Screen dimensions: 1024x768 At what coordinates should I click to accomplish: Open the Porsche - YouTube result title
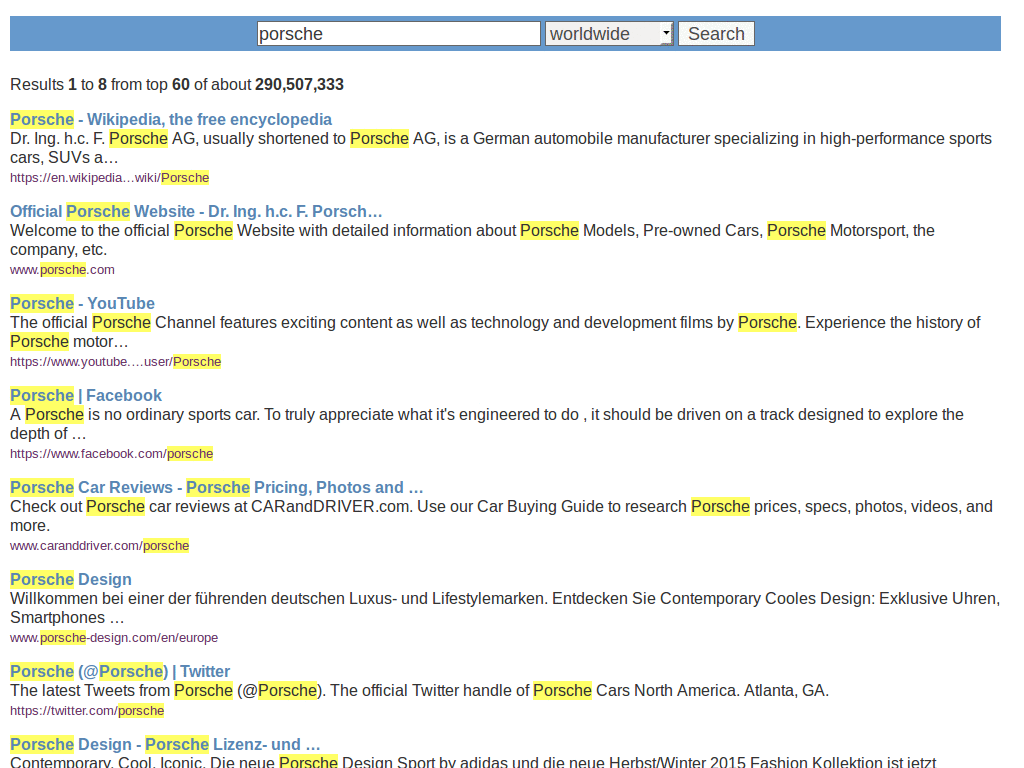click(x=82, y=304)
